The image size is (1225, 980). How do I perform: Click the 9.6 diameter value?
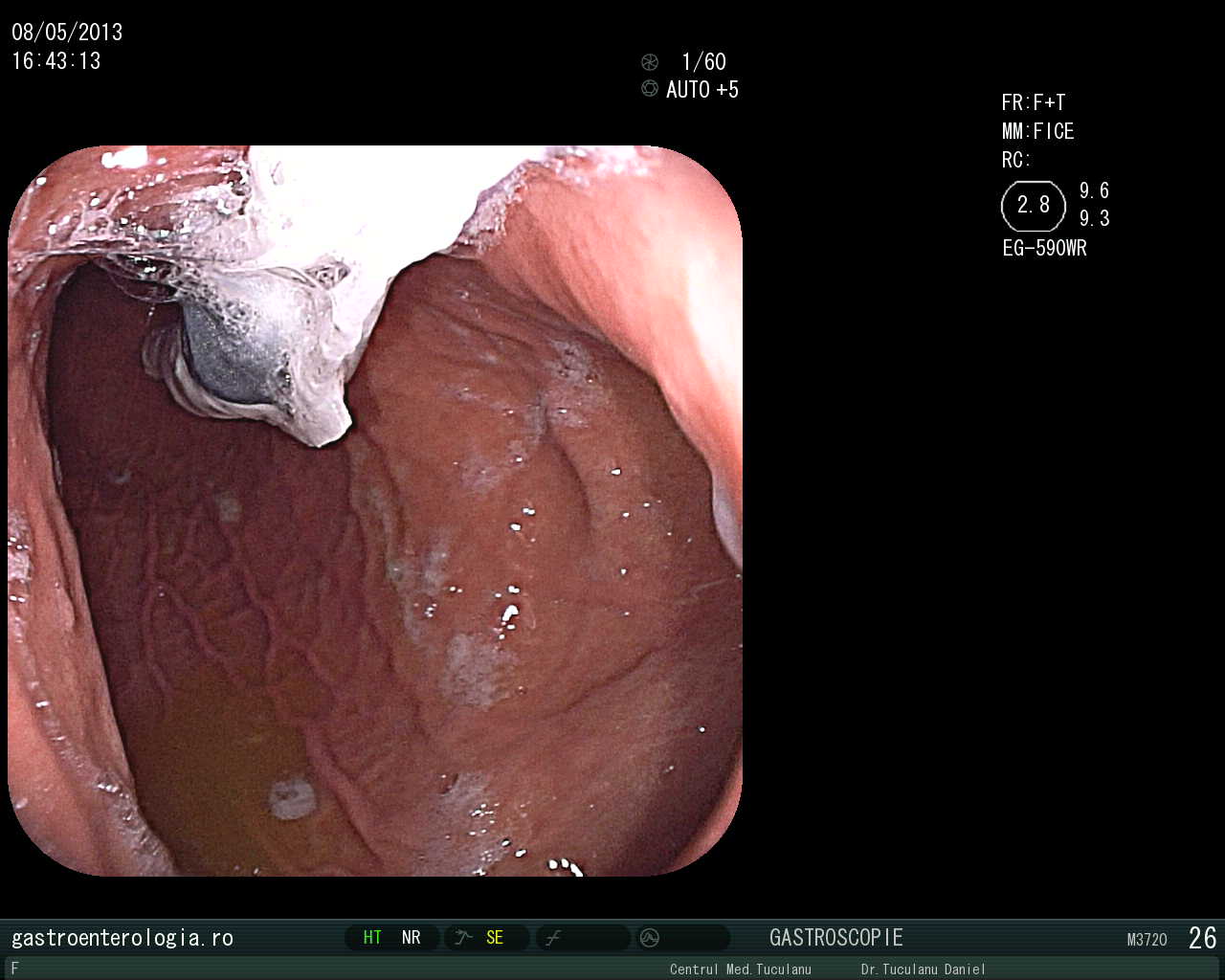[1095, 190]
